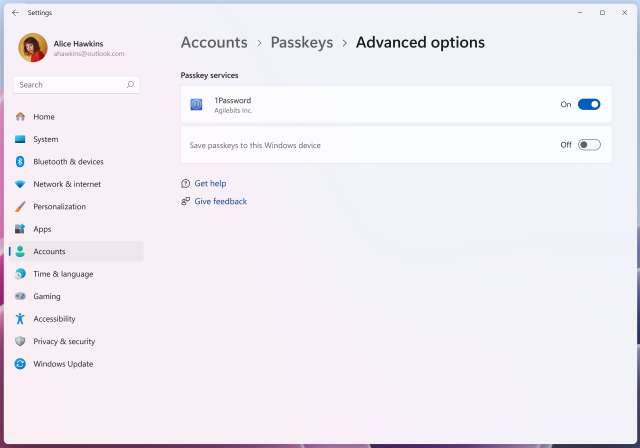Viewport: 640px width, 448px height.
Task: Select the Personalization label
Action: pos(60,206)
